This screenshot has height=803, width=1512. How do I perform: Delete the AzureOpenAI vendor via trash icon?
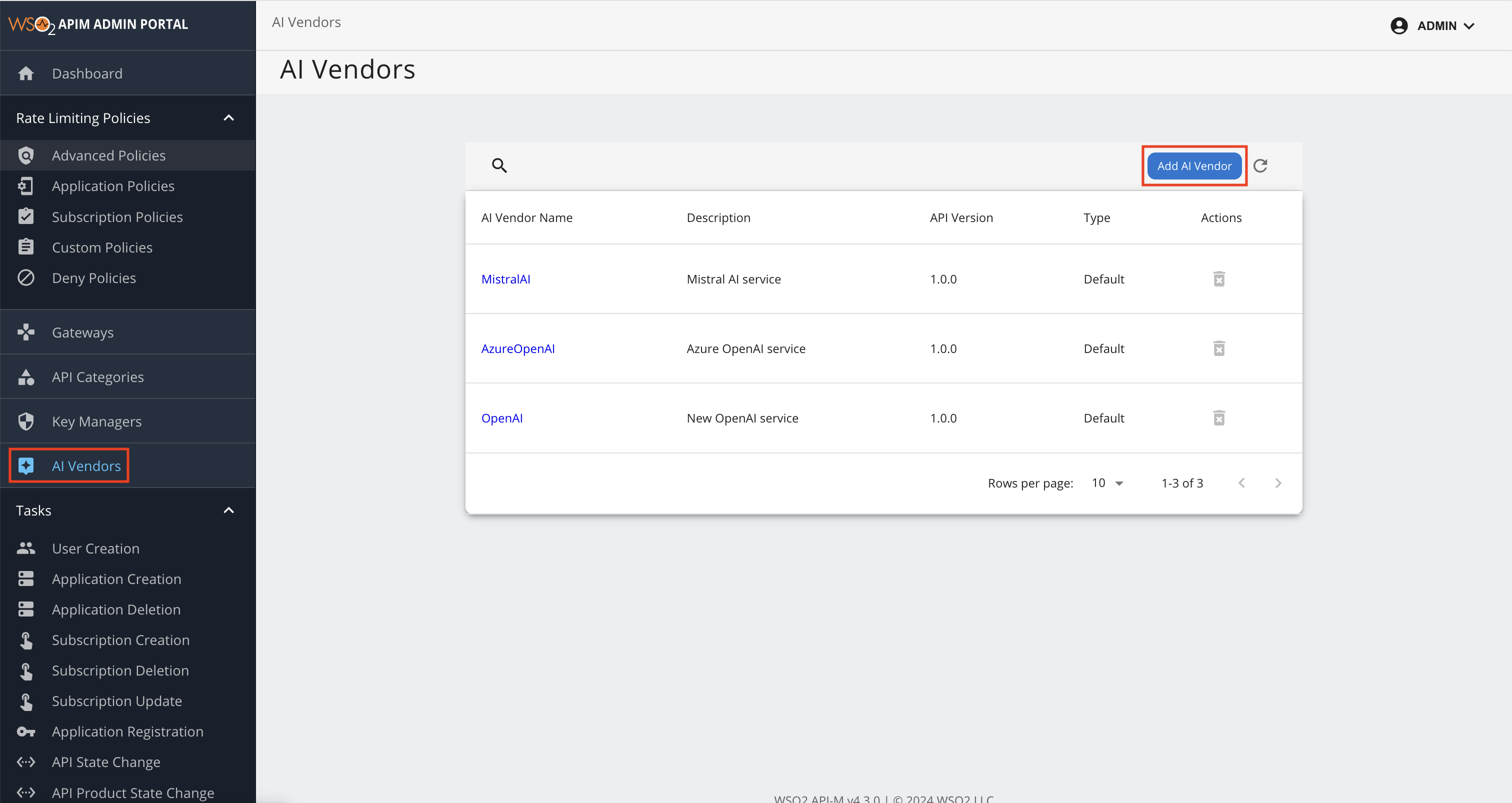pos(1219,348)
